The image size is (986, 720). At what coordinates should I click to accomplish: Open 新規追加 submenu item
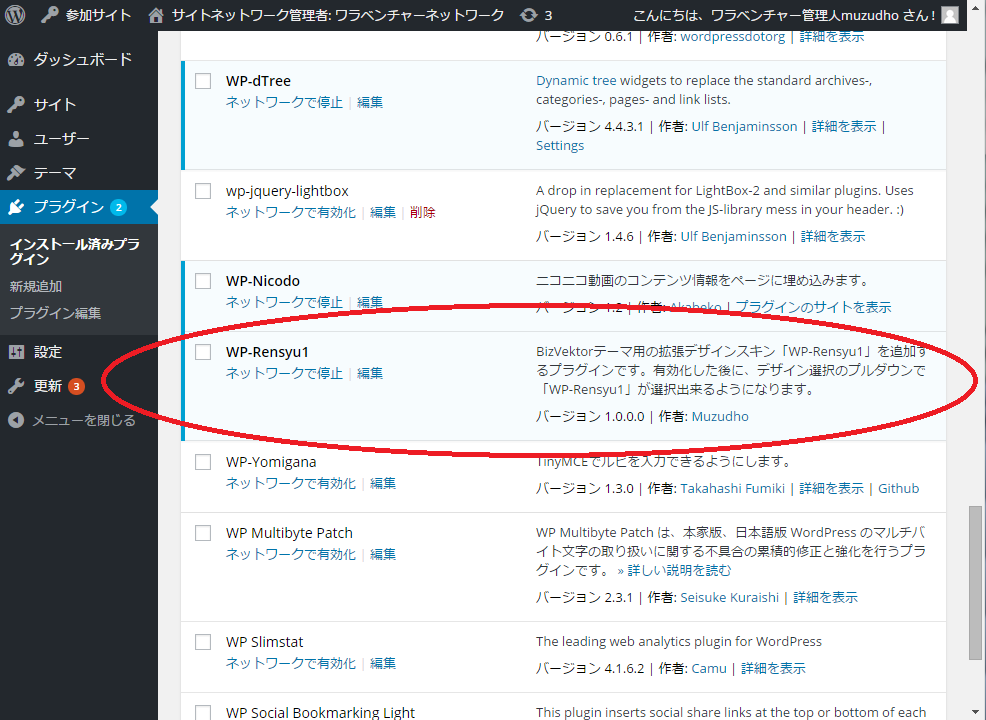pos(36,287)
